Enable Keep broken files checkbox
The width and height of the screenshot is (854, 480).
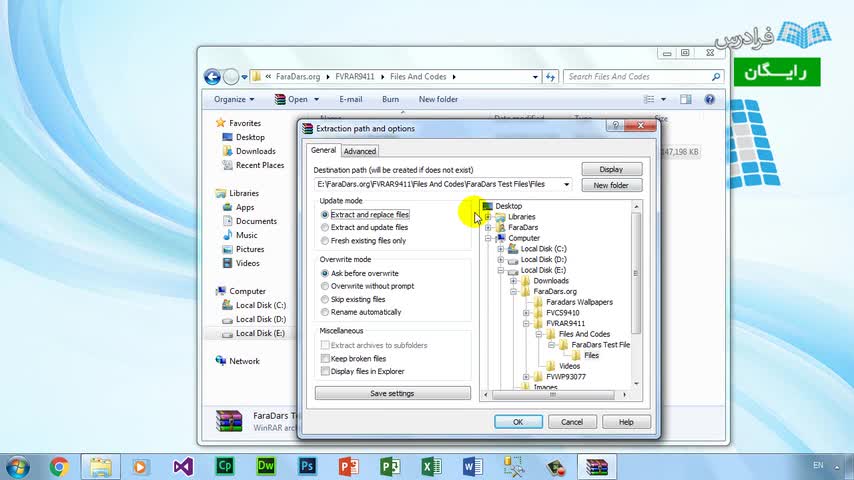coord(325,359)
